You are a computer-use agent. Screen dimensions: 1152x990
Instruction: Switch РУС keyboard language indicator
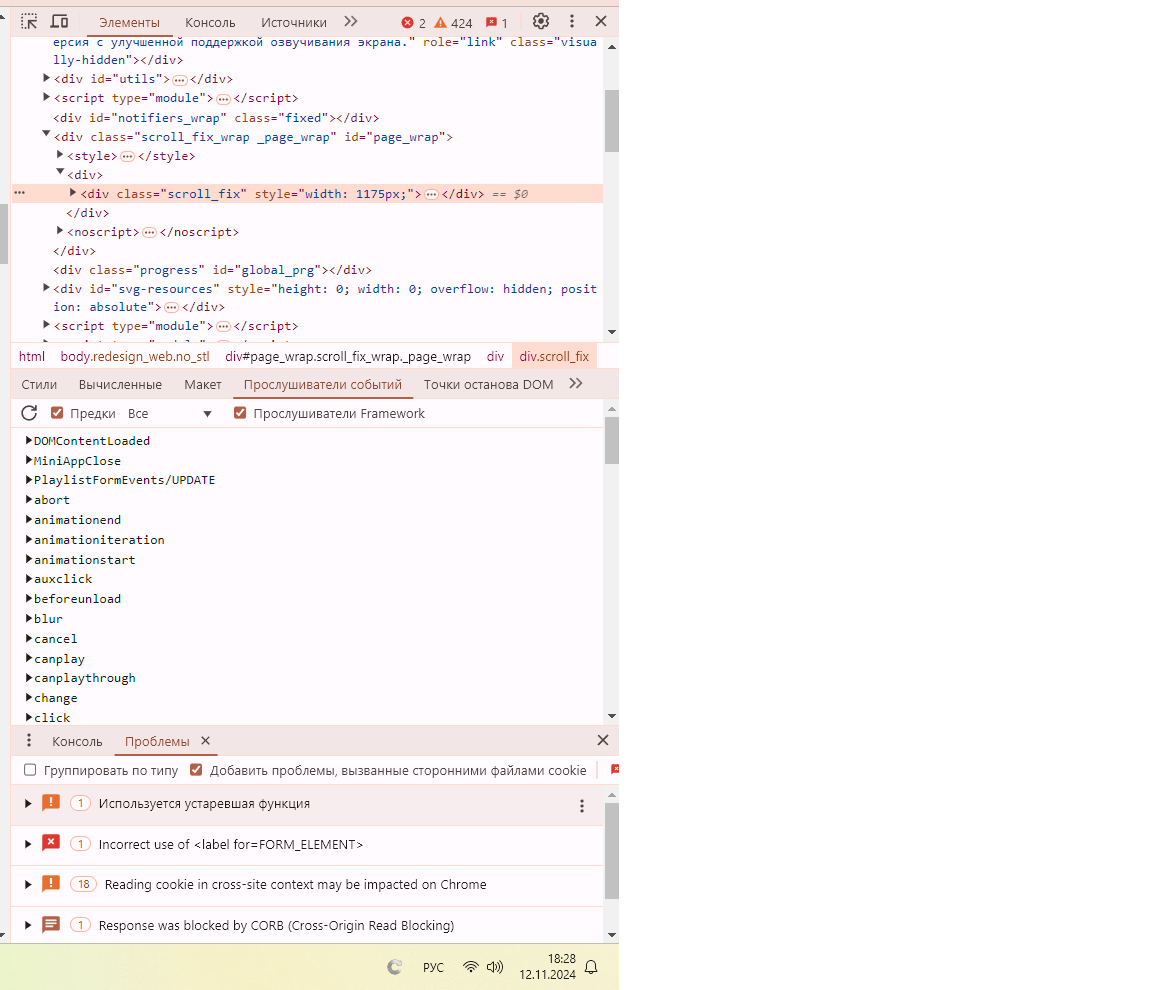pyautogui.click(x=433, y=967)
